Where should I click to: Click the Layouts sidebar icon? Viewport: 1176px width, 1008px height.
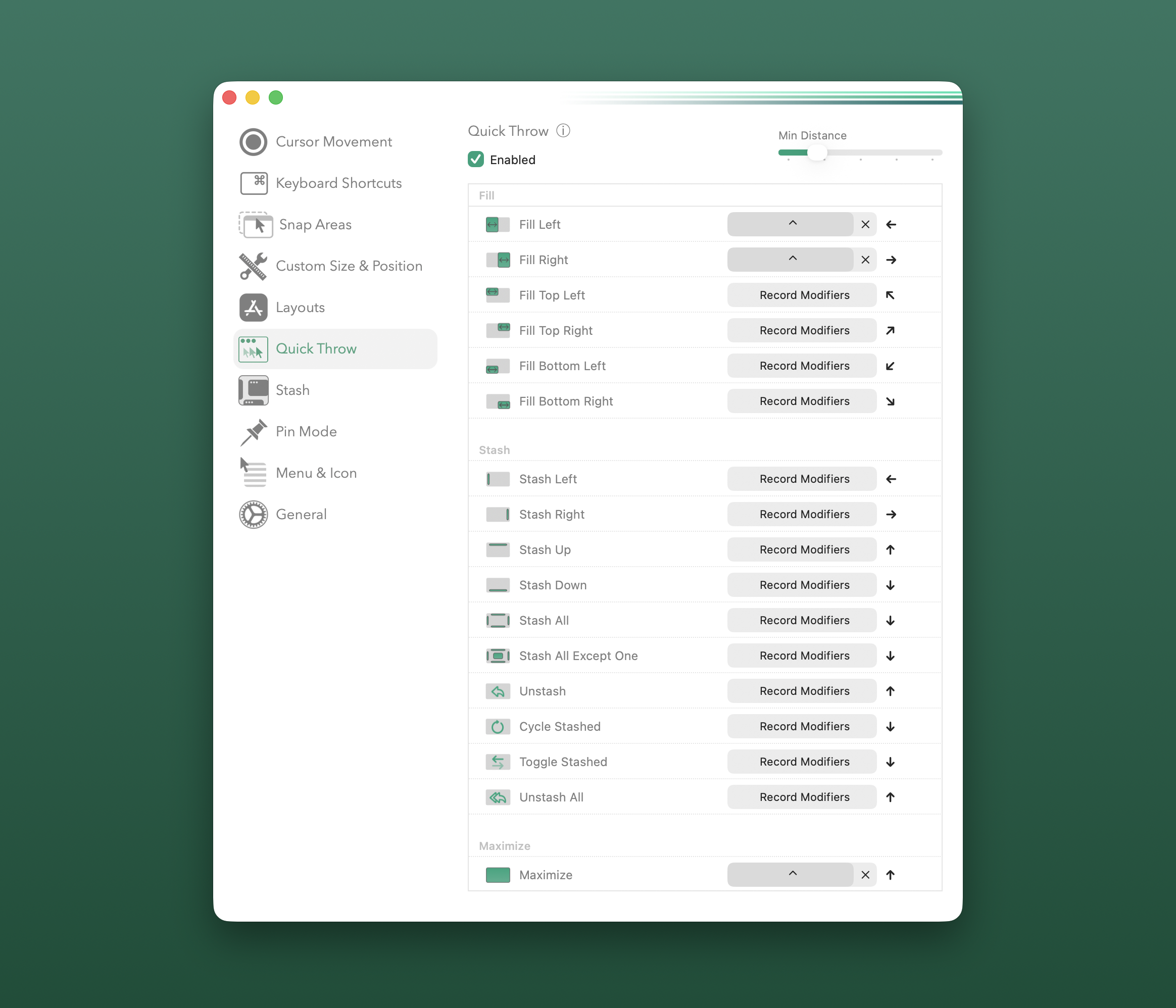click(x=253, y=308)
